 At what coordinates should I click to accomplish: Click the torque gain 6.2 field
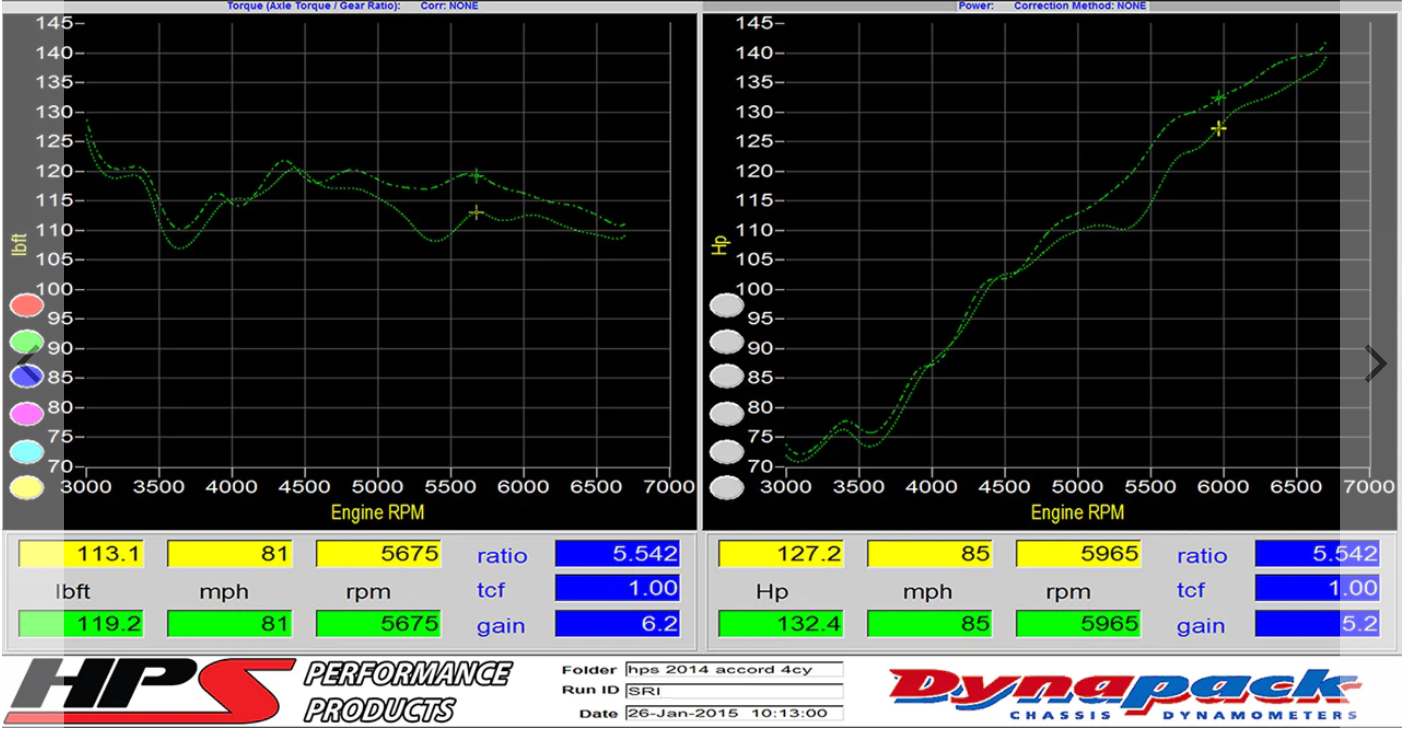point(618,624)
